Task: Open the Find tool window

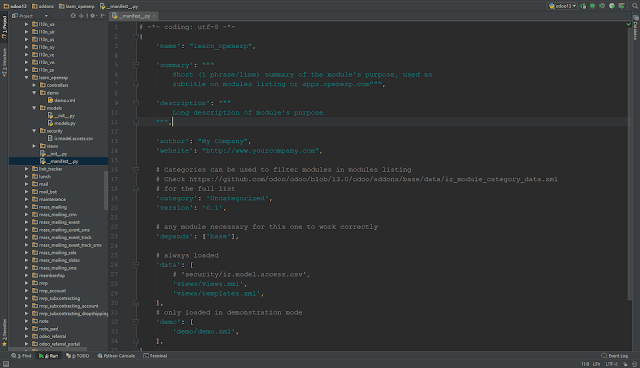Action: (21, 356)
